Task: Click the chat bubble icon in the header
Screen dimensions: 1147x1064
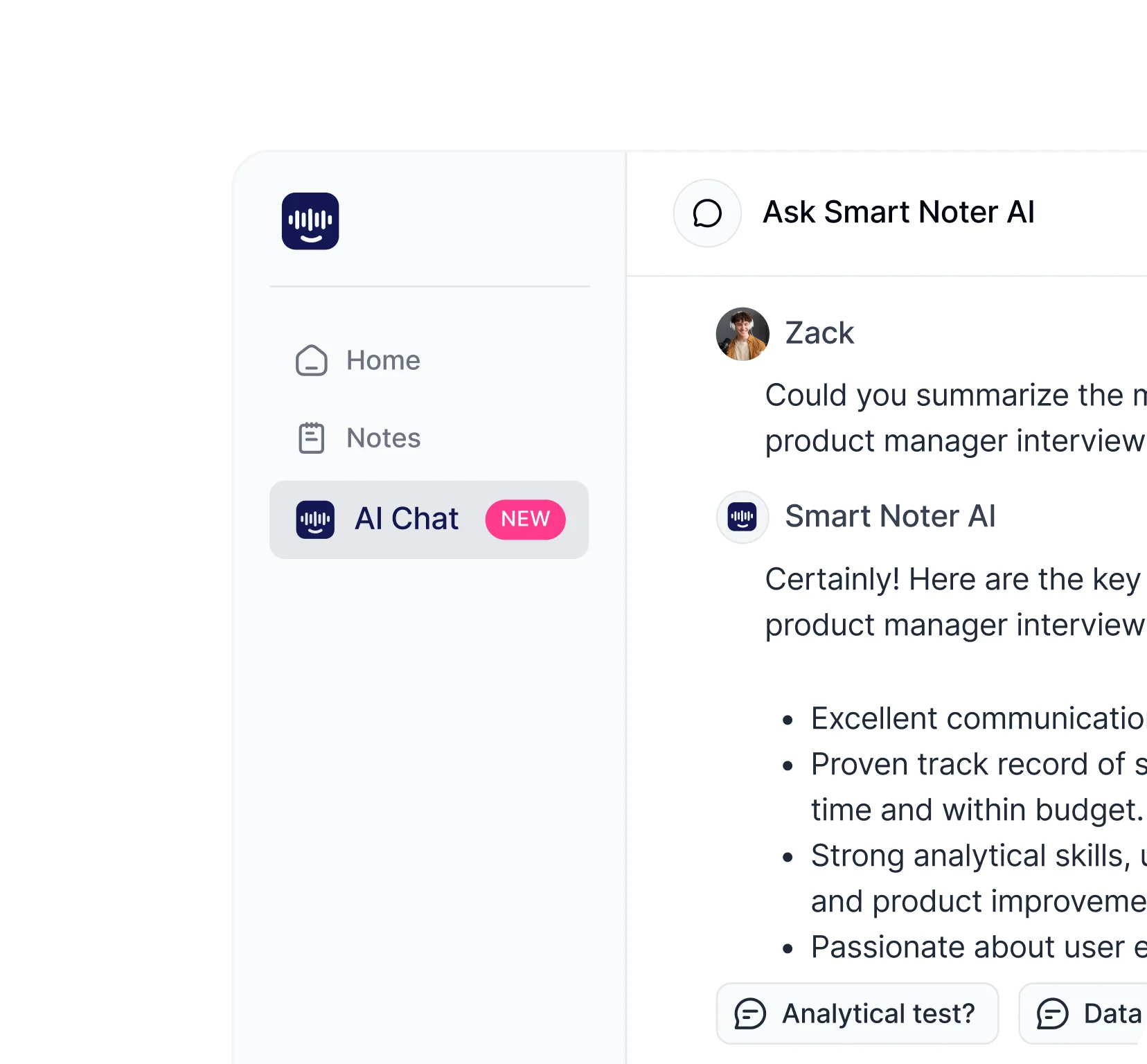Action: tap(707, 213)
